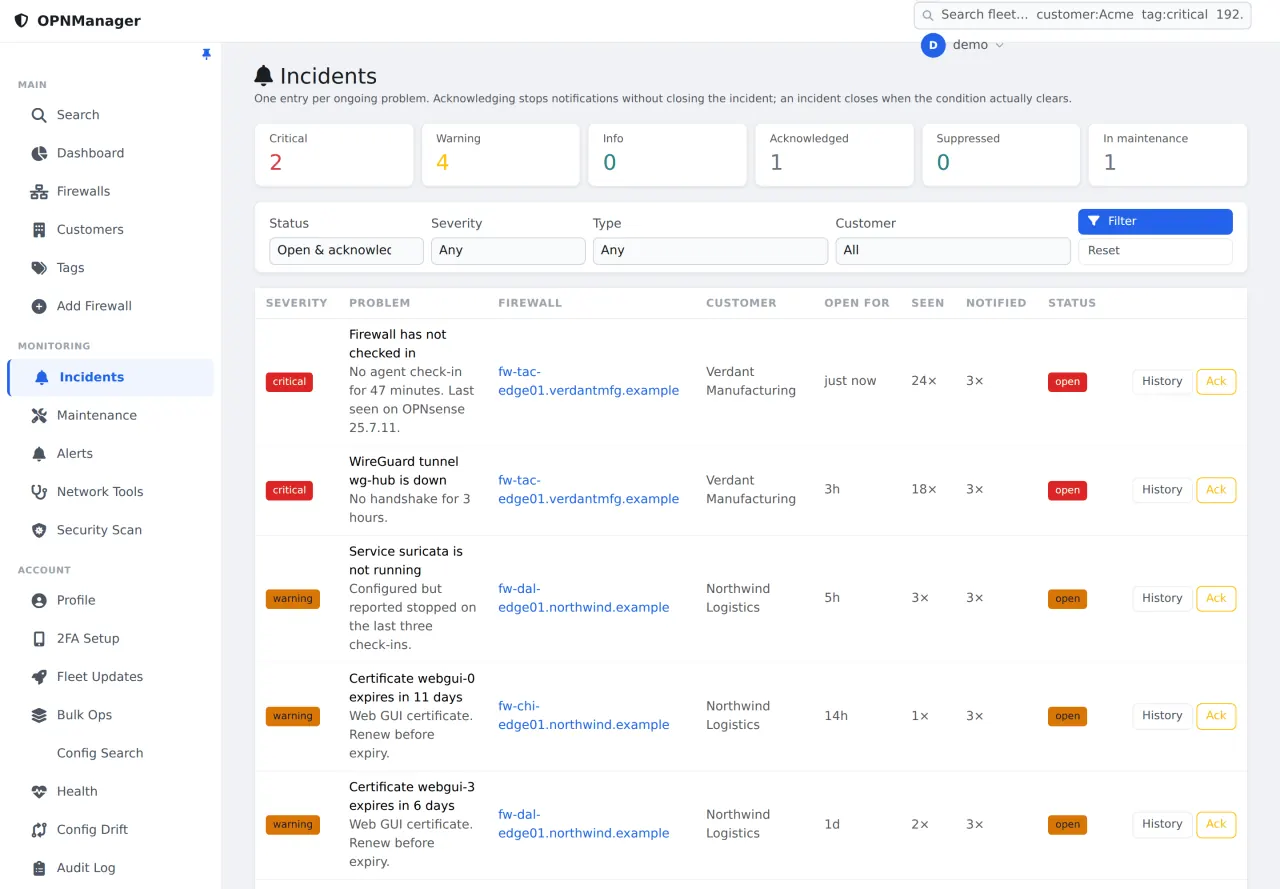Select the Dashboard menu item
The image size is (1280, 889).
coord(110,153)
